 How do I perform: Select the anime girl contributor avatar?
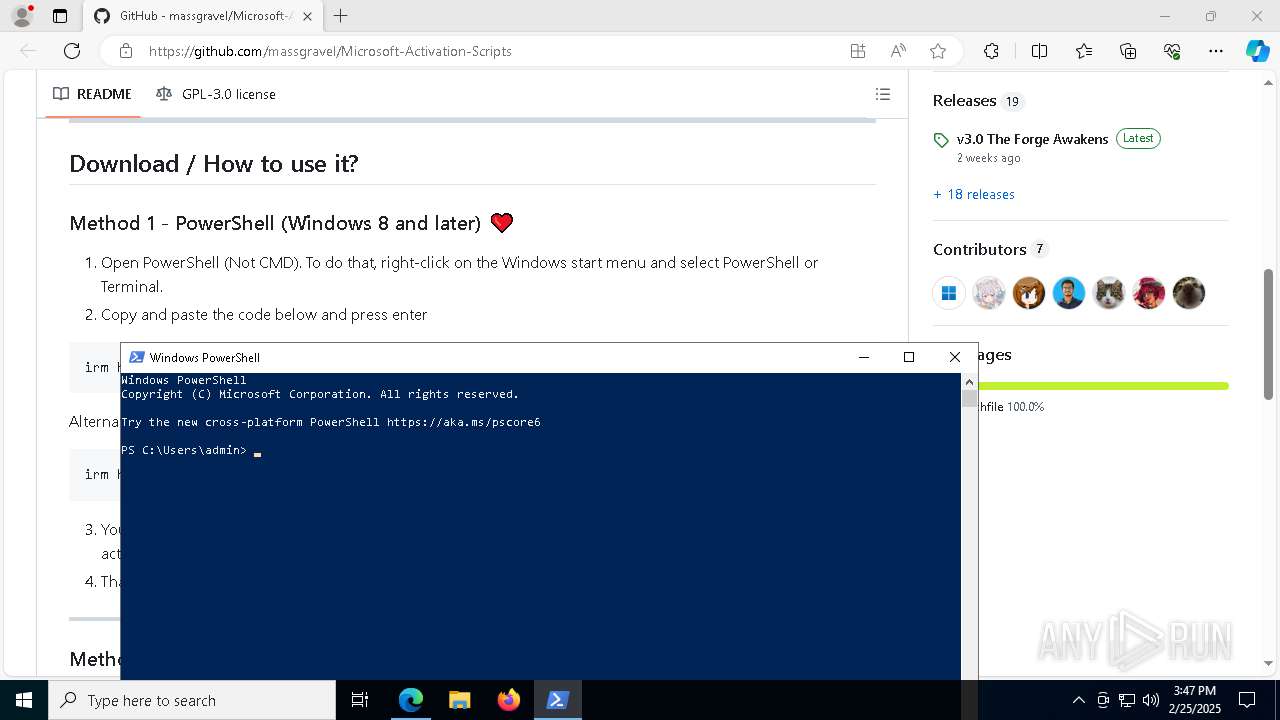coord(989,293)
